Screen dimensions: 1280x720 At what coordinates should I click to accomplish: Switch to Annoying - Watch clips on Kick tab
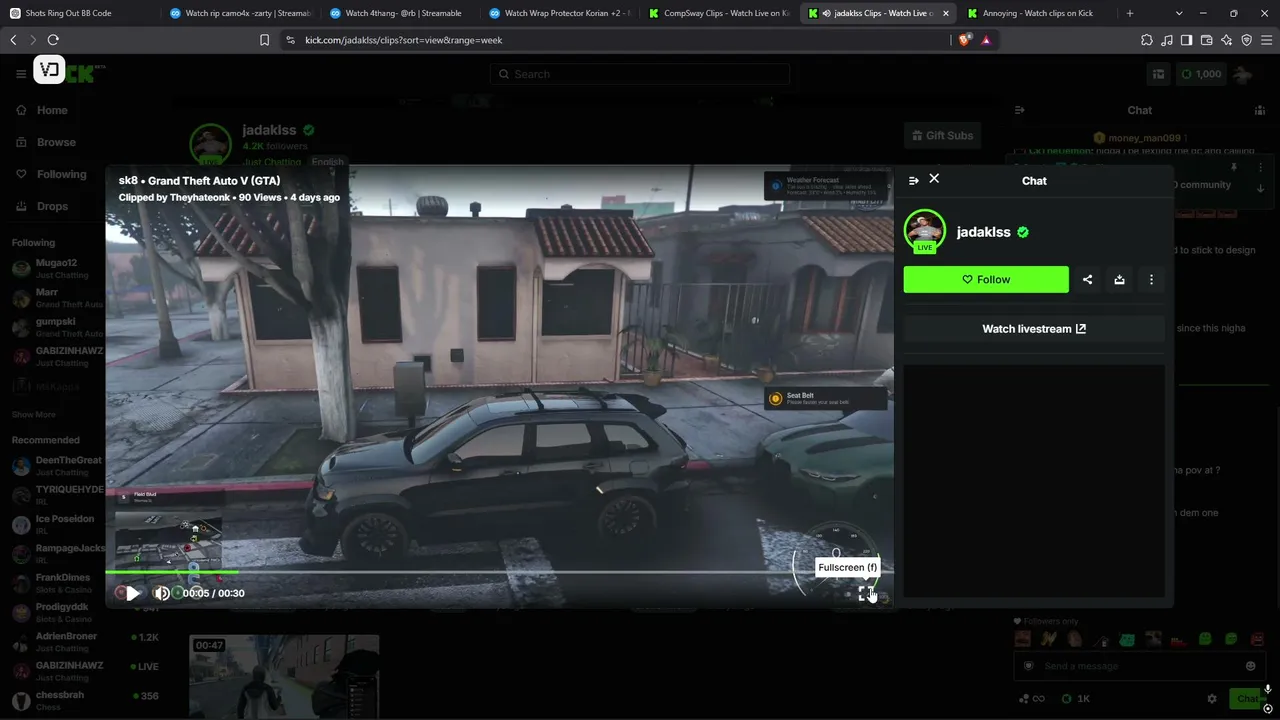pyautogui.click(x=1038, y=13)
